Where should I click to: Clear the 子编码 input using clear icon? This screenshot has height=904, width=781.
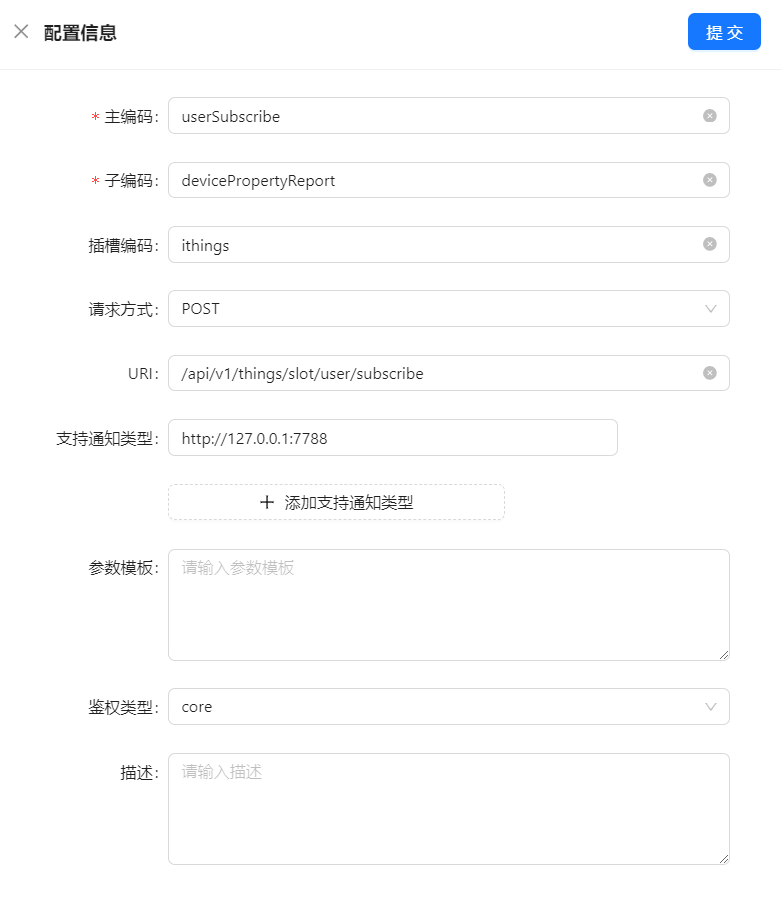click(710, 180)
